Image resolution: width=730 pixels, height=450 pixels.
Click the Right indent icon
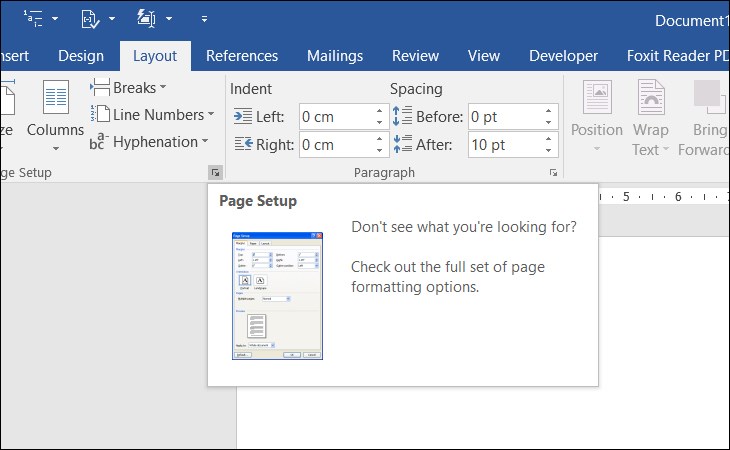click(x=243, y=144)
